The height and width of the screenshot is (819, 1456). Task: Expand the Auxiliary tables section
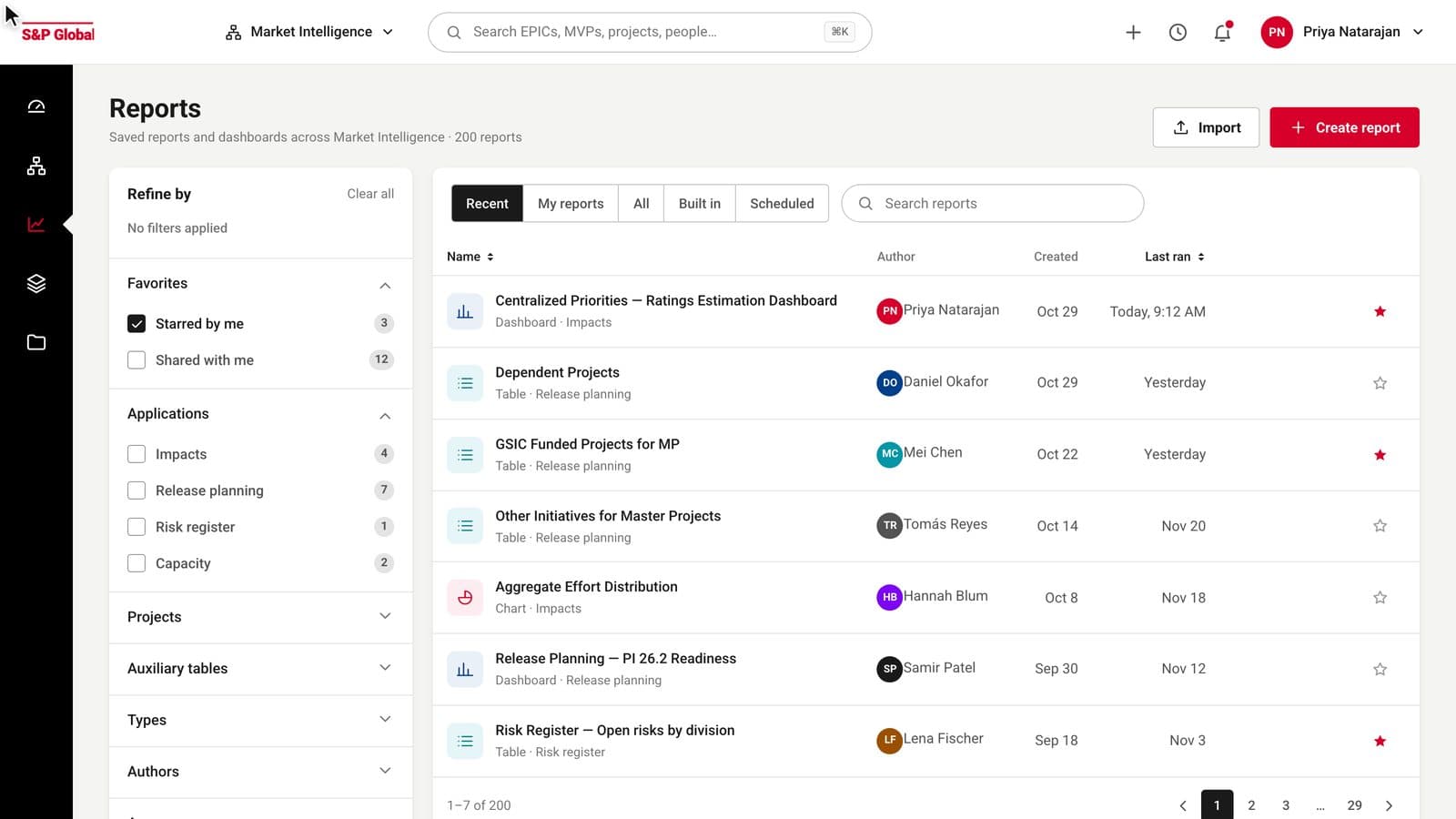pyautogui.click(x=385, y=668)
